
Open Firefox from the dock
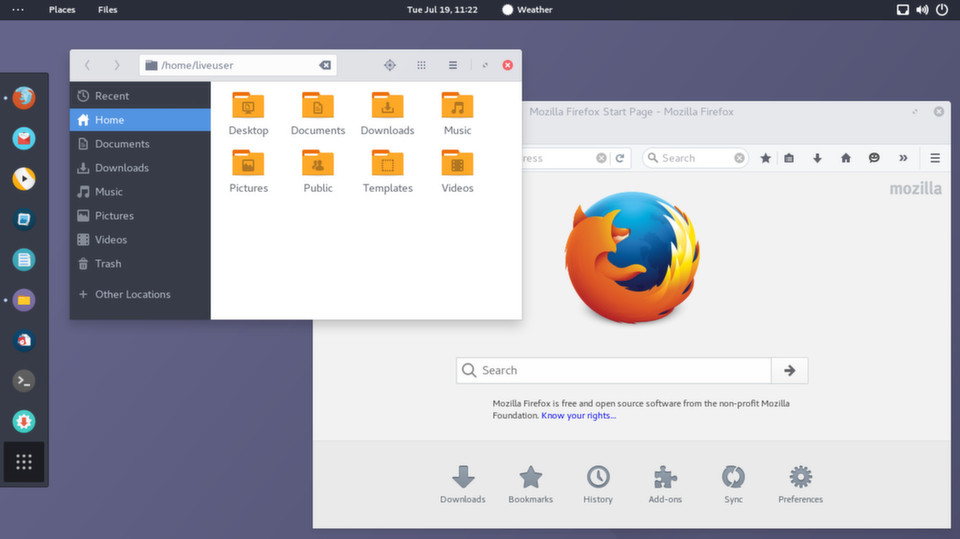coord(24,97)
